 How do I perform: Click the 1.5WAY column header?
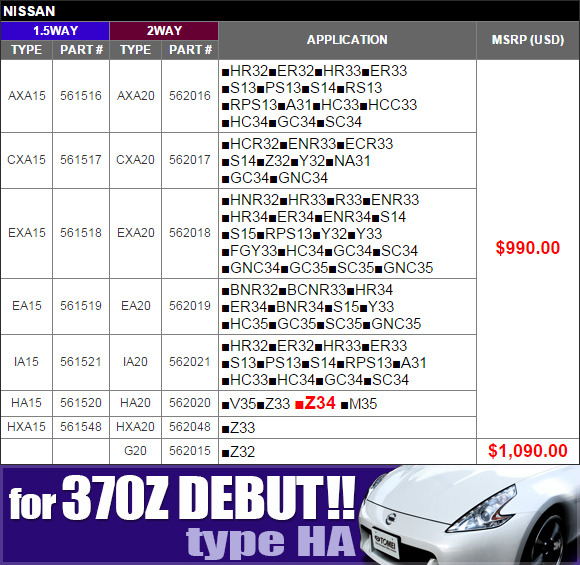pos(55,31)
